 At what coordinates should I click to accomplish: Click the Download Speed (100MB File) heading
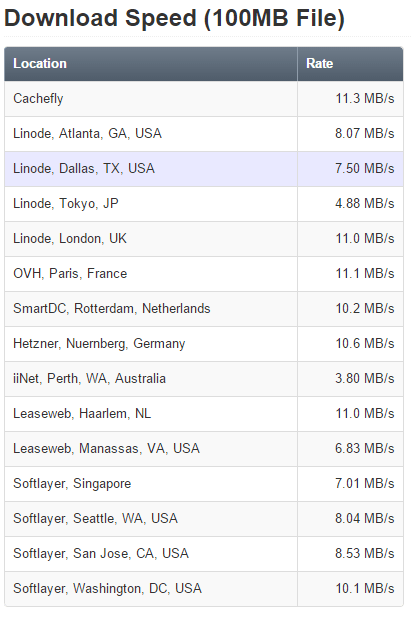175,19
